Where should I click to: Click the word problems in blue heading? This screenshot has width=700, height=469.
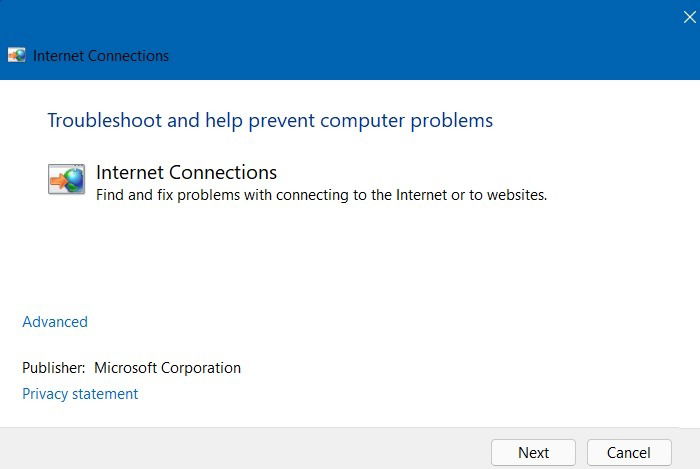[x=452, y=121]
